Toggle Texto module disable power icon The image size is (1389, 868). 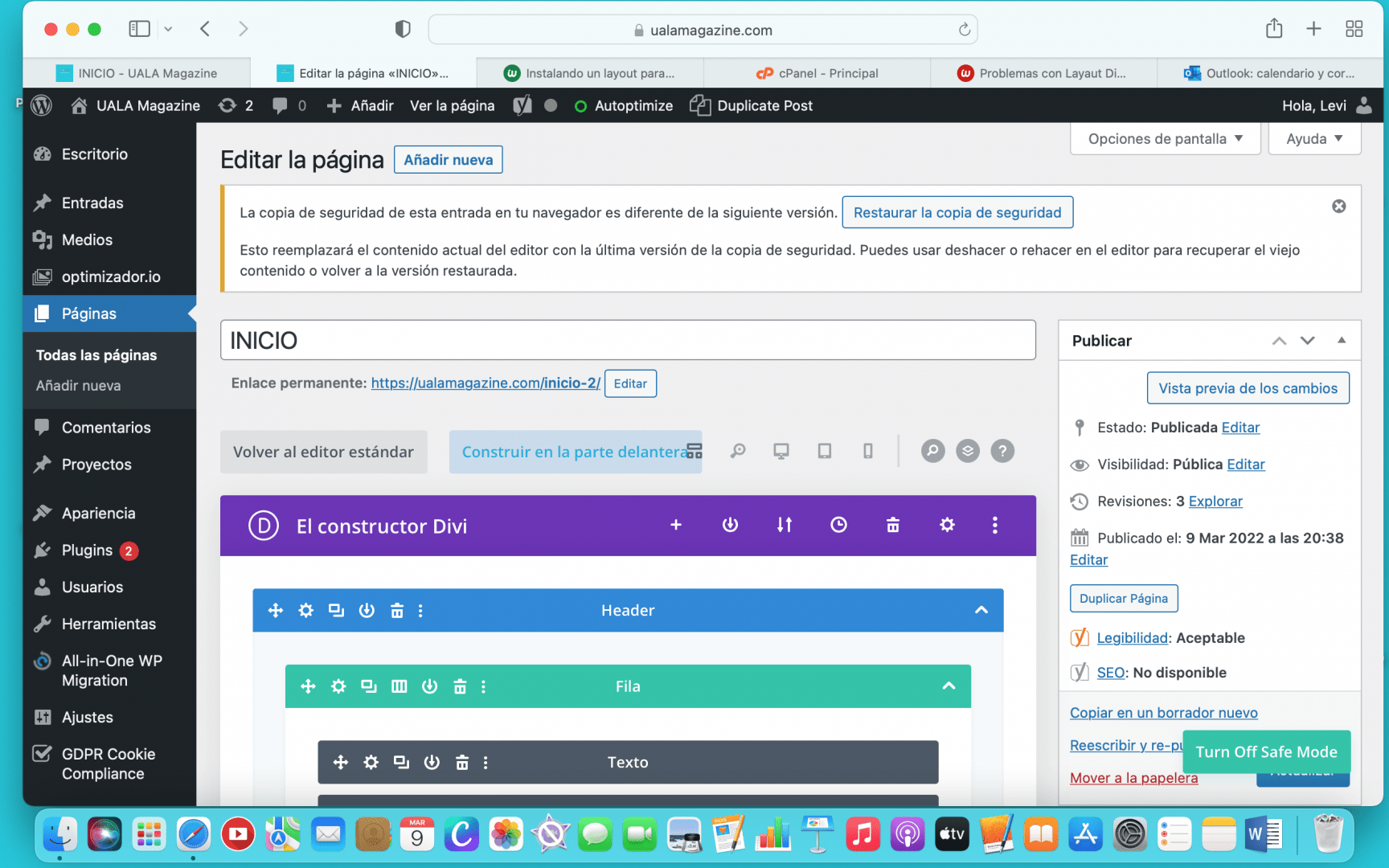pos(432,762)
